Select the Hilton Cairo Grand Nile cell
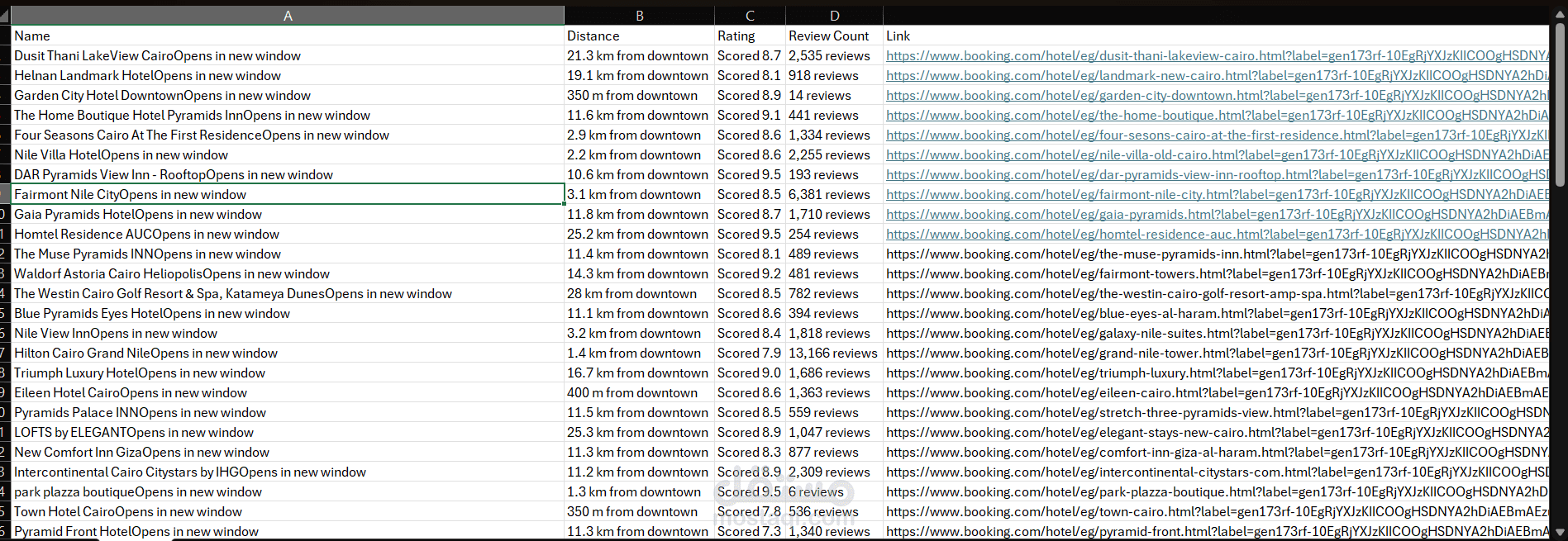Screen dimensions: 1568x541 [288, 353]
